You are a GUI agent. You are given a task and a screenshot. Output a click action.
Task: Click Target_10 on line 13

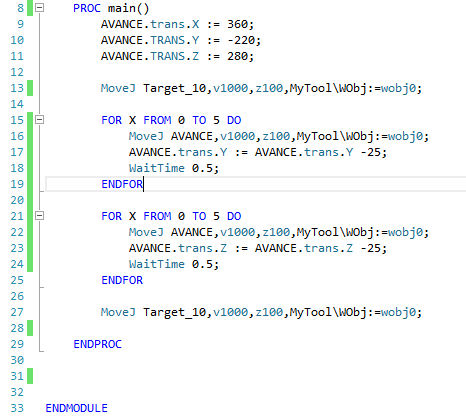[175, 88]
